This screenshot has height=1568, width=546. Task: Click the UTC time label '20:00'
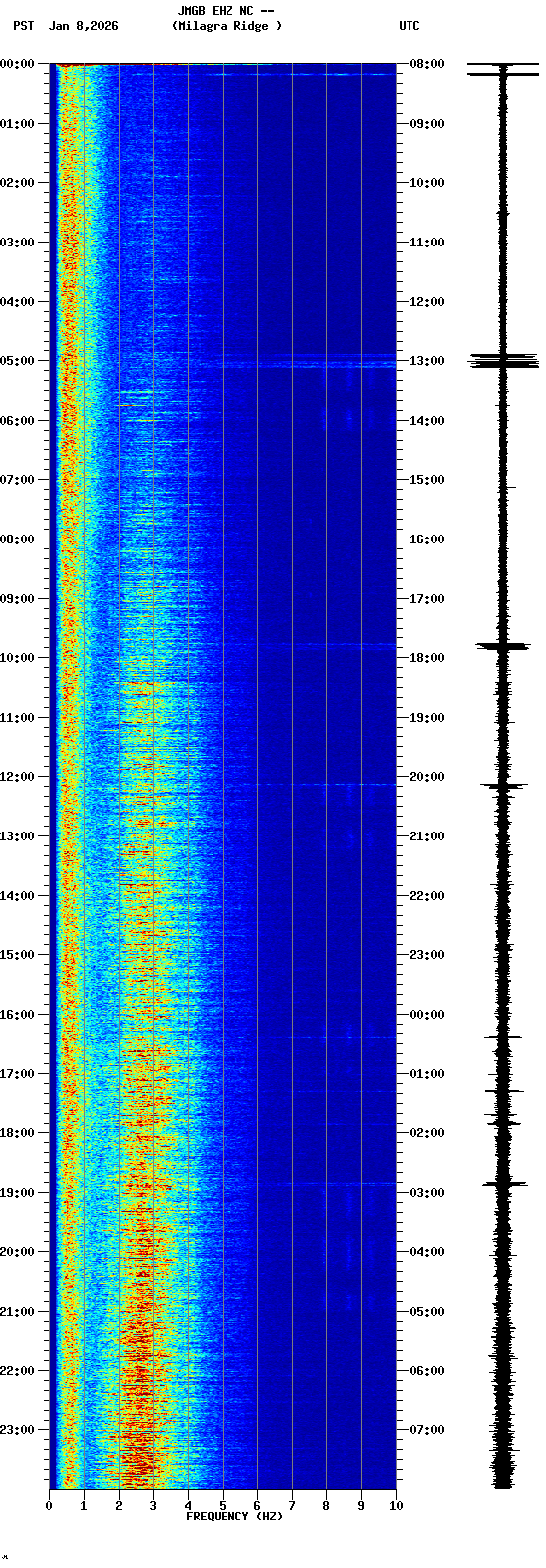pyautogui.click(x=427, y=777)
